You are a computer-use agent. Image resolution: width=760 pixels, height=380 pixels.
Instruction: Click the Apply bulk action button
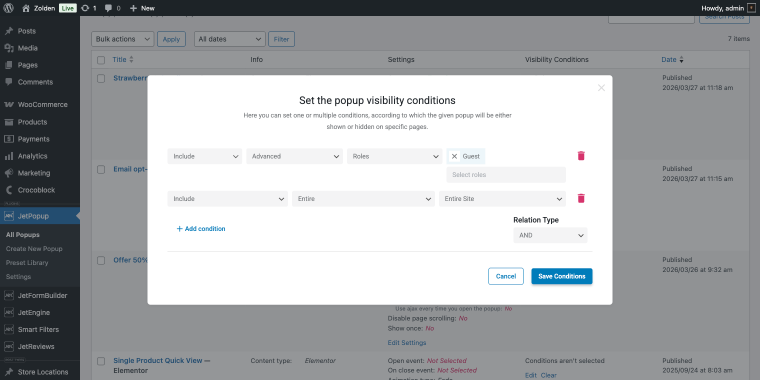(171, 39)
